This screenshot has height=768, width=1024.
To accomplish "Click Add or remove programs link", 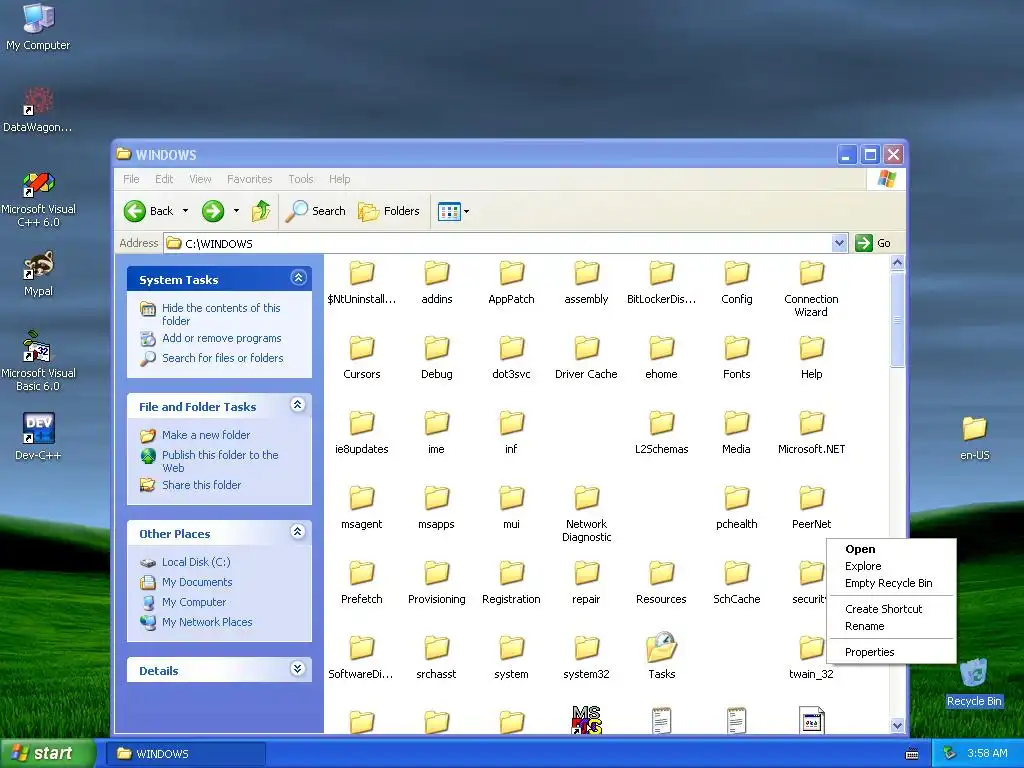I will pyautogui.click(x=221, y=338).
